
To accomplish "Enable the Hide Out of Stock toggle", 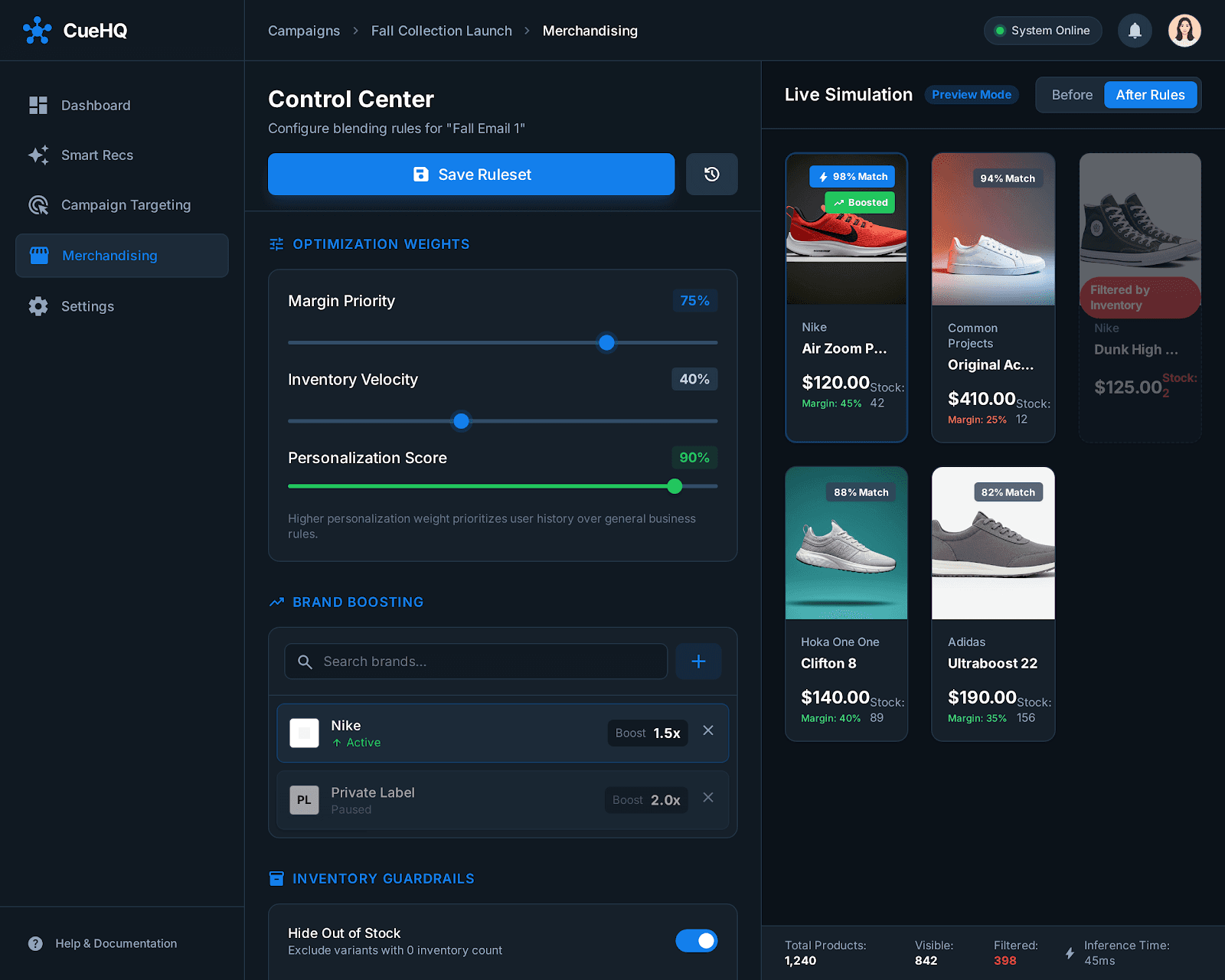I will point(696,941).
